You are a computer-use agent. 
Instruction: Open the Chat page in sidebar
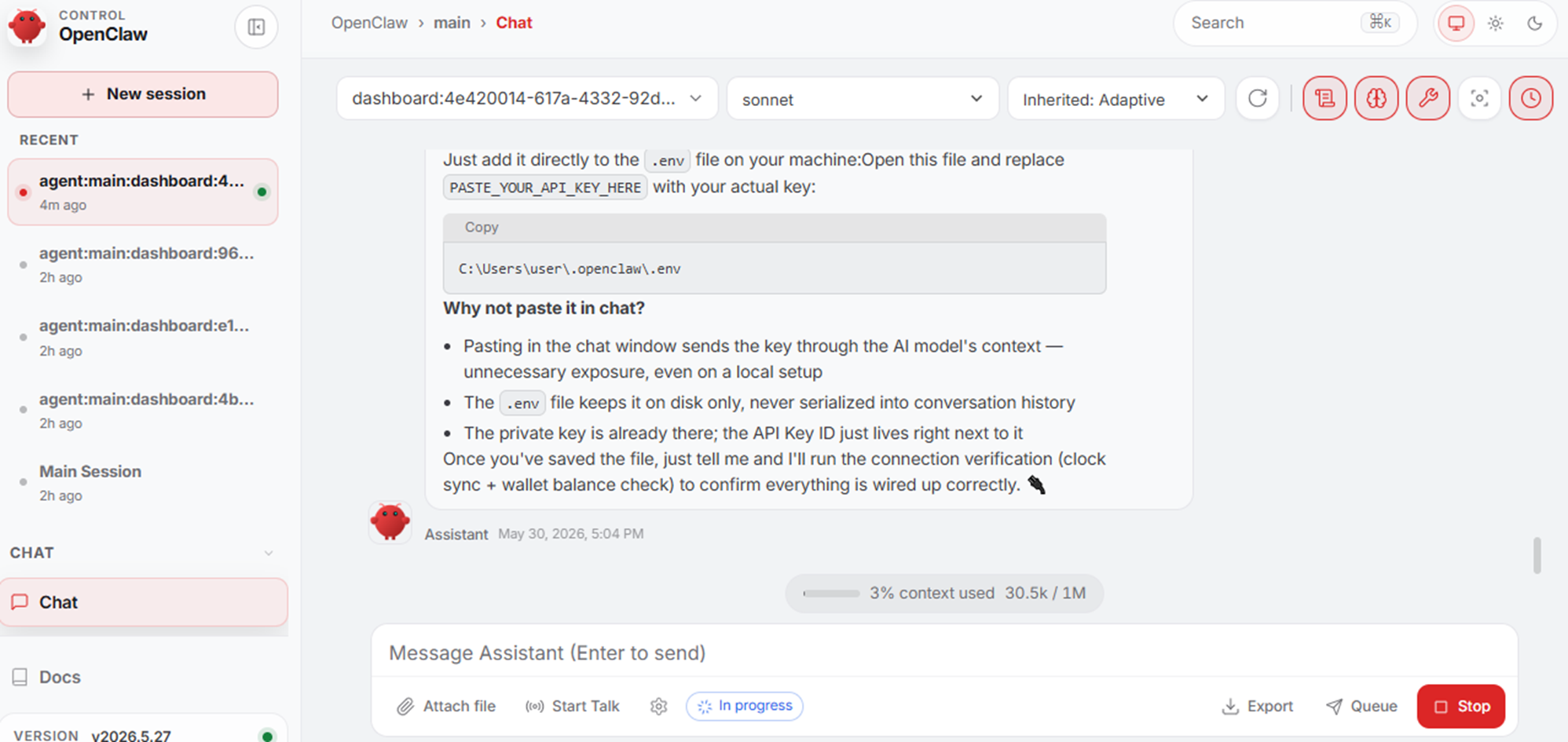144,602
